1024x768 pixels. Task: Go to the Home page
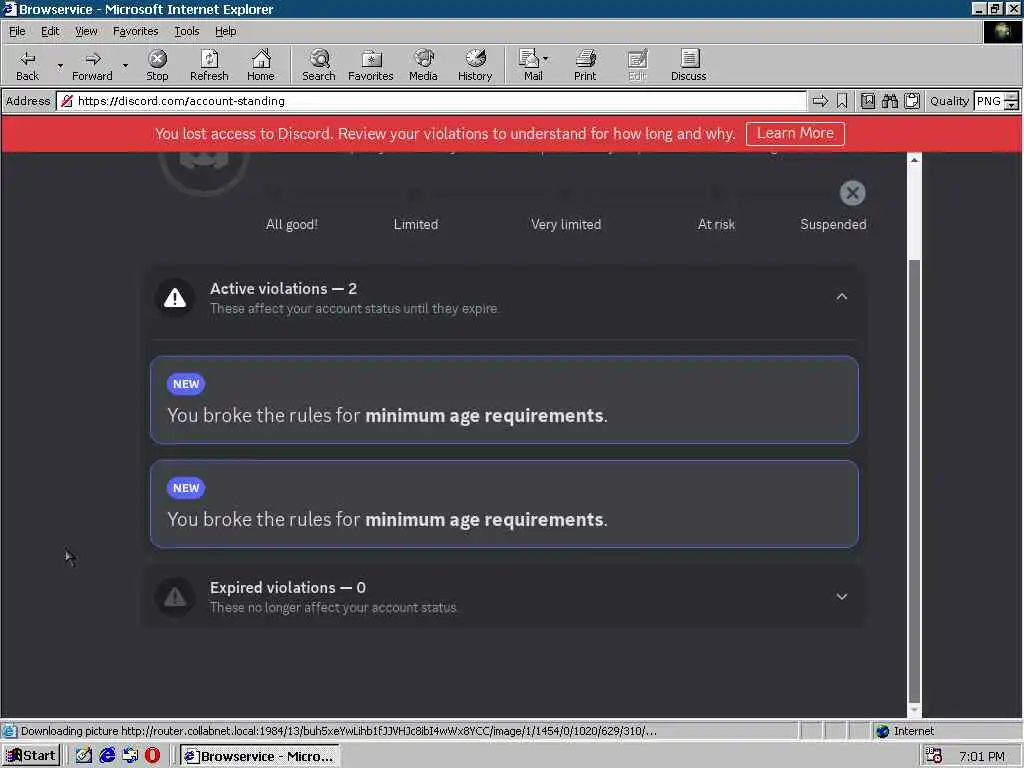(x=261, y=65)
